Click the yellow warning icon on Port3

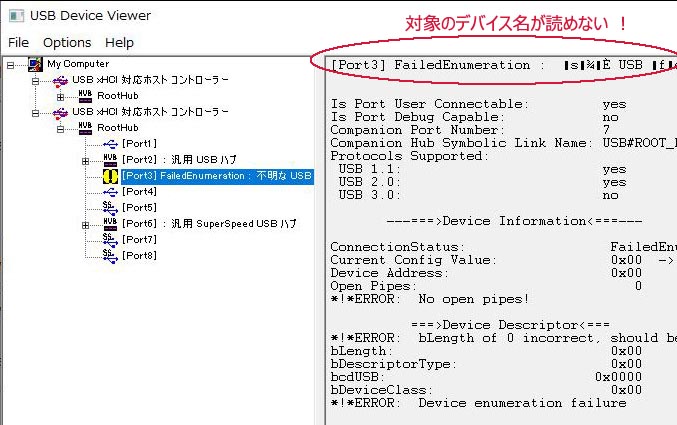point(110,176)
